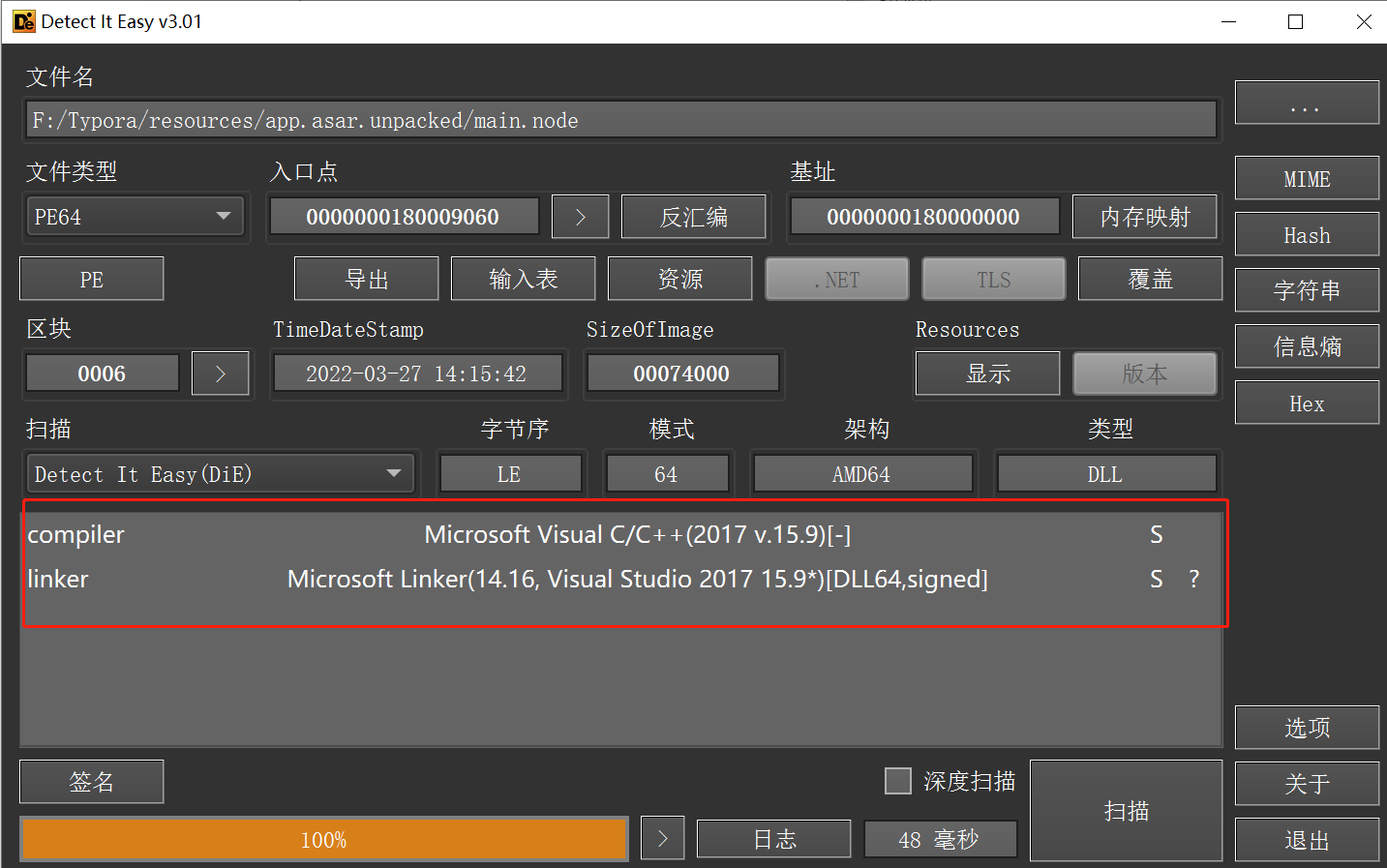Screen dimensions: 1387x868
Task: Click the 'linker' label in results
Action: click(x=58, y=579)
